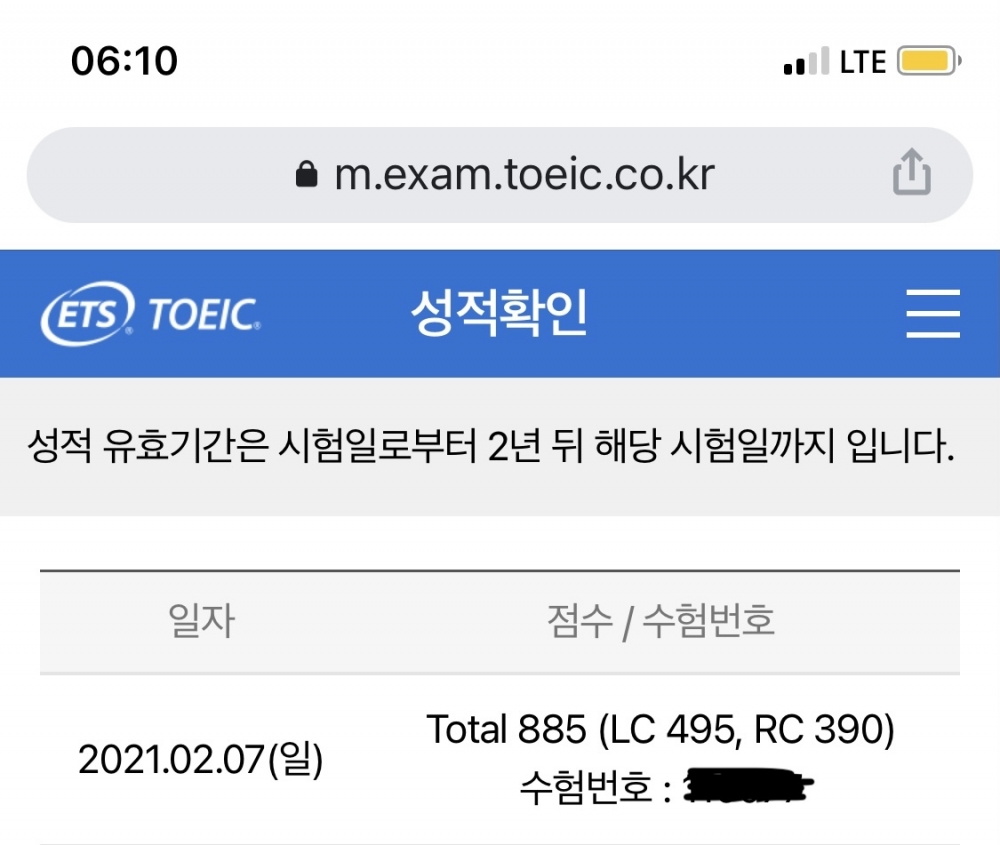Tap the cellular signal bars icon
The width and height of the screenshot is (1000, 845).
(807, 61)
